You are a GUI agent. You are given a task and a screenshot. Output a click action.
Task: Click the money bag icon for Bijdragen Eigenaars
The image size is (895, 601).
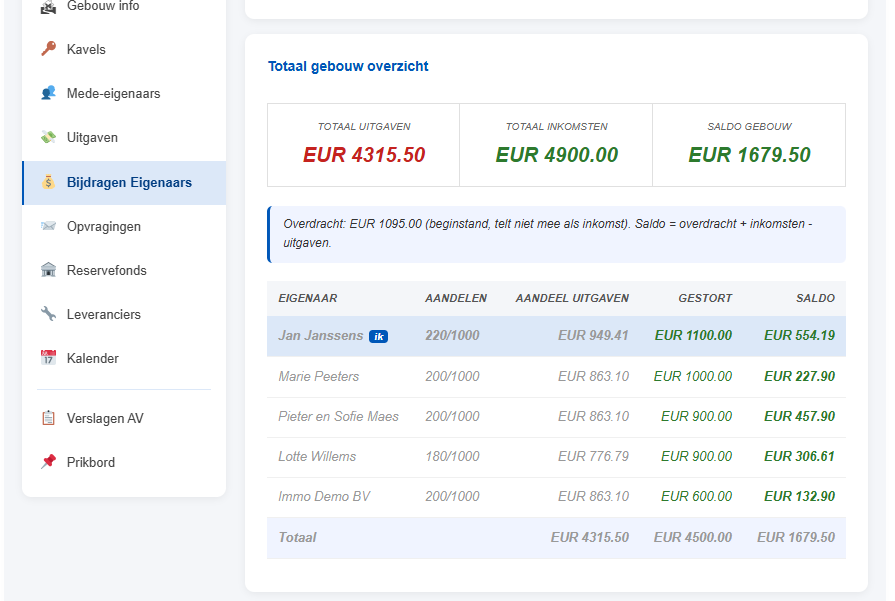pos(49,182)
